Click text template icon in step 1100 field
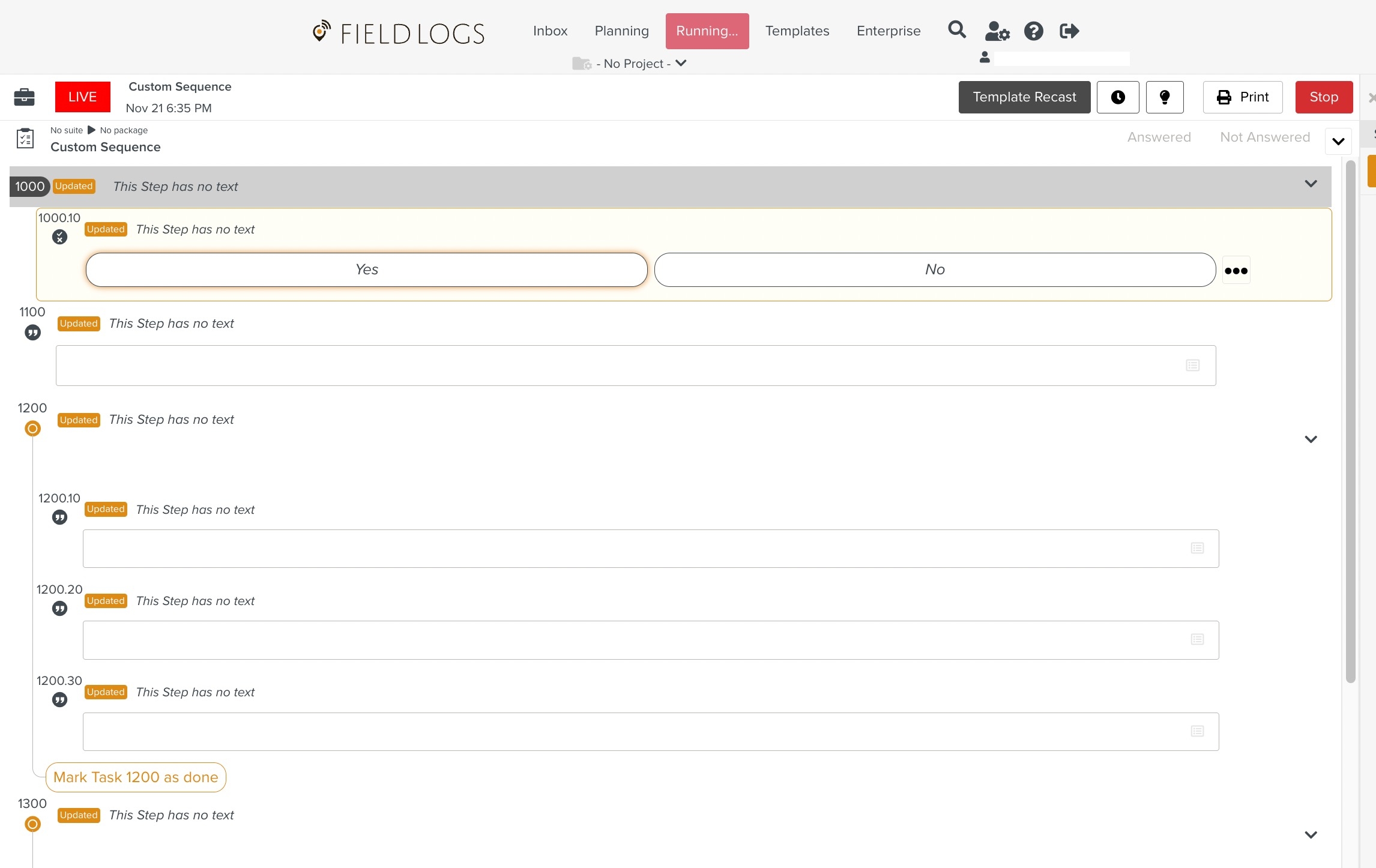The image size is (1376, 868). (1192, 366)
